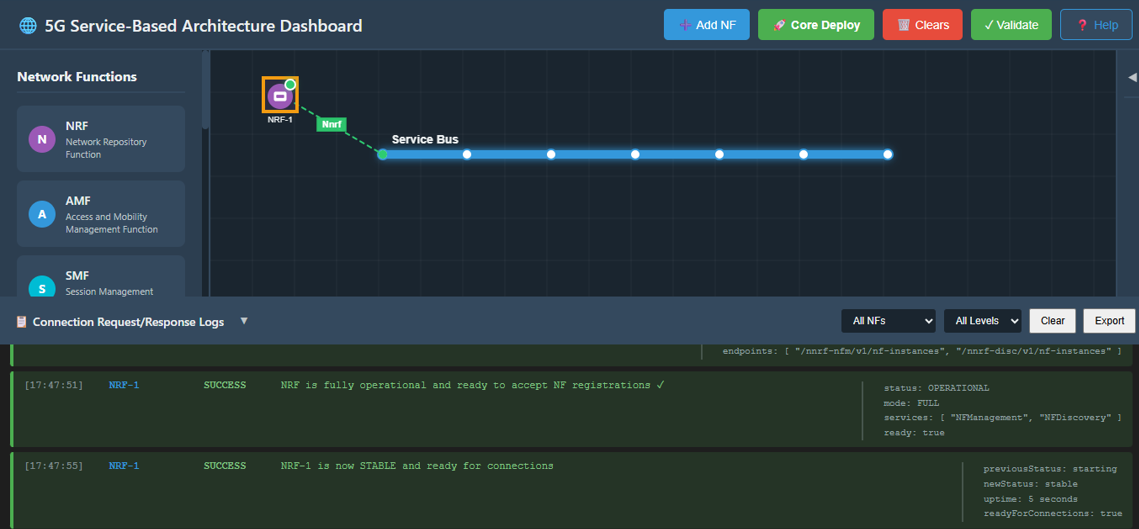Open the All Levels filter dropdown
This screenshot has height=529, width=1139.
click(982, 321)
